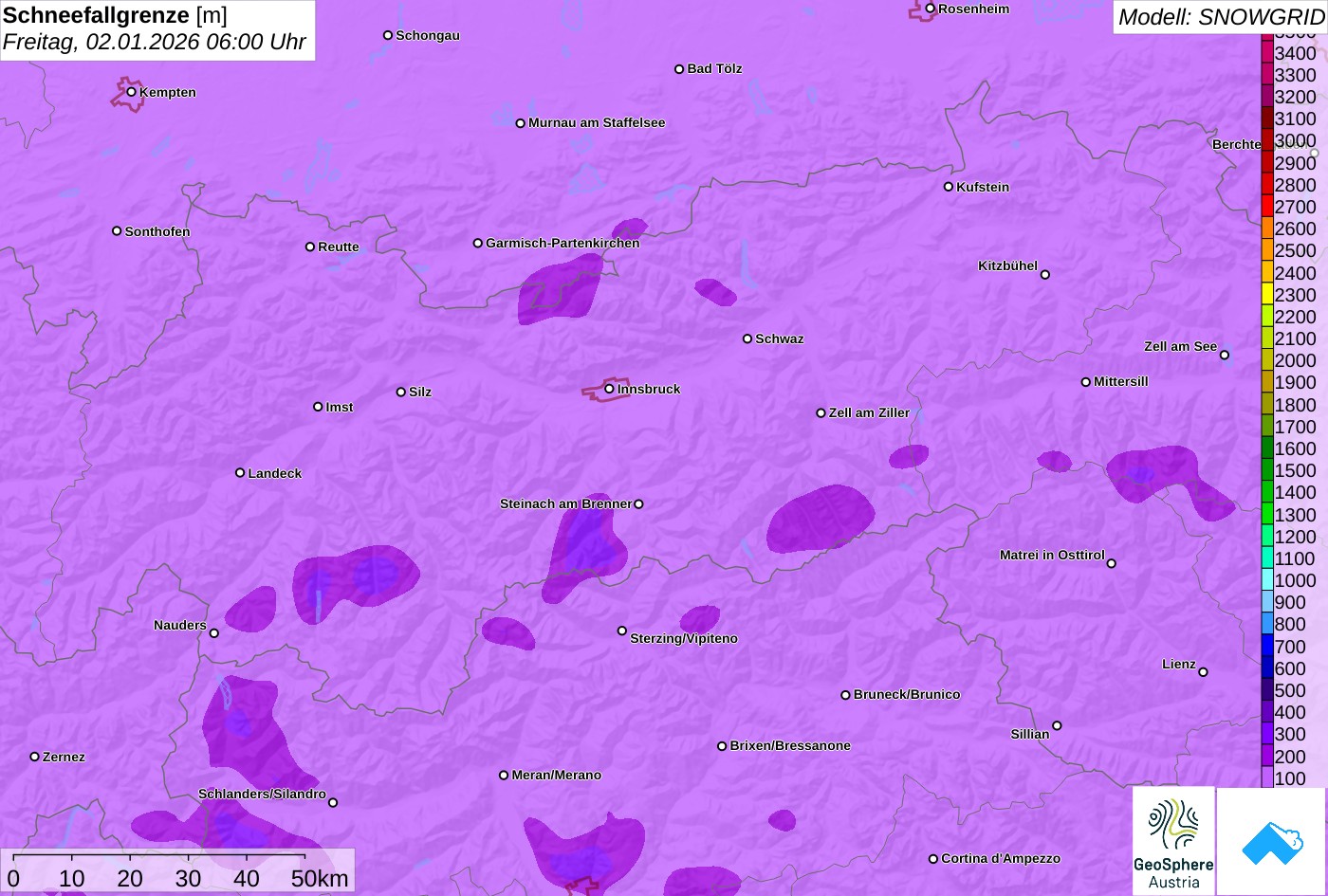The image size is (1328, 896).
Task: Click the Modell: SNOWGRID label
Action: (1221, 17)
